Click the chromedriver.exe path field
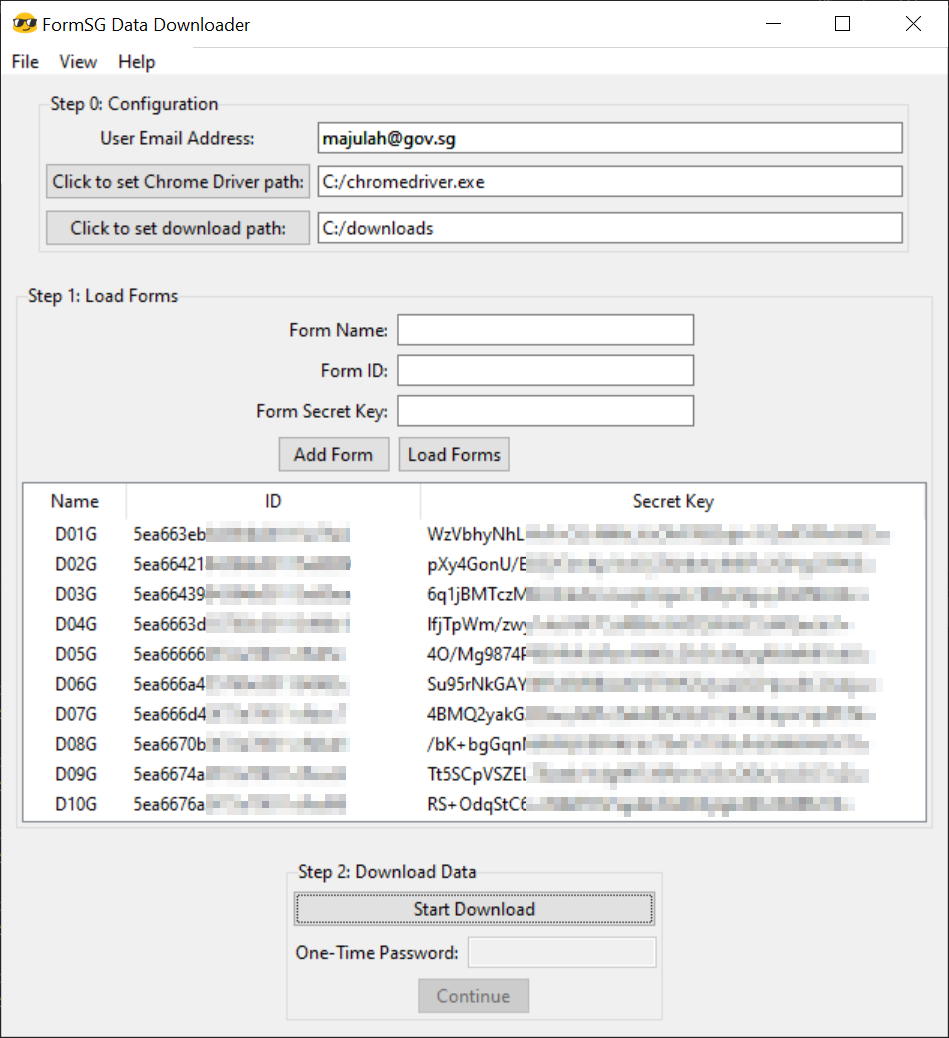The image size is (949, 1038). pyautogui.click(x=610, y=181)
